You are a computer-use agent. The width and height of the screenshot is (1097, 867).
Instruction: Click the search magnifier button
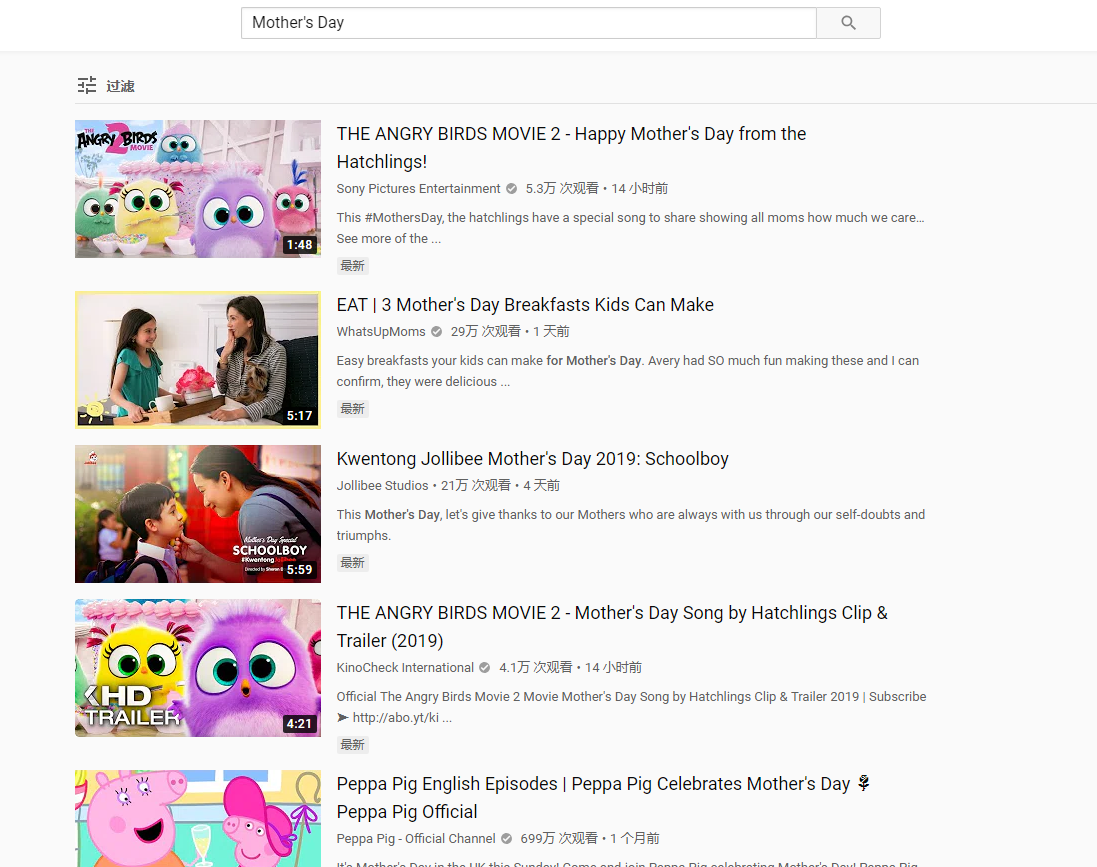pos(848,23)
